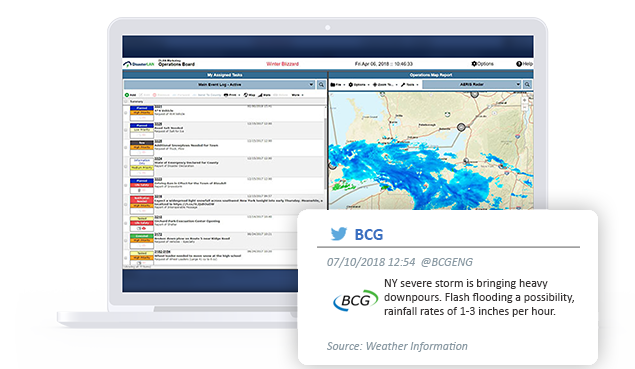Open the Help question mark icon
635x369 pixels.
pos(519,64)
